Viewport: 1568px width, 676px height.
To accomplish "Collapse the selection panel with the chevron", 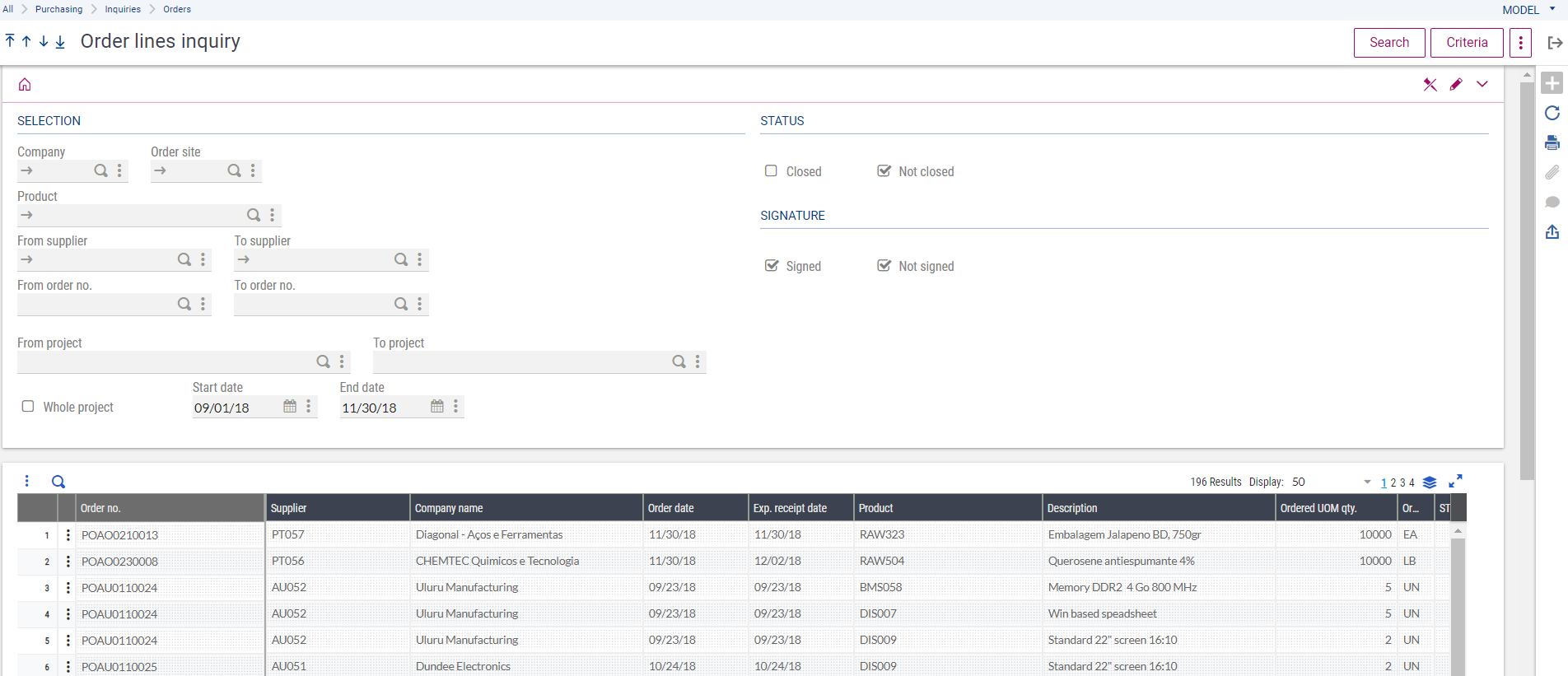I will (x=1482, y=85).
